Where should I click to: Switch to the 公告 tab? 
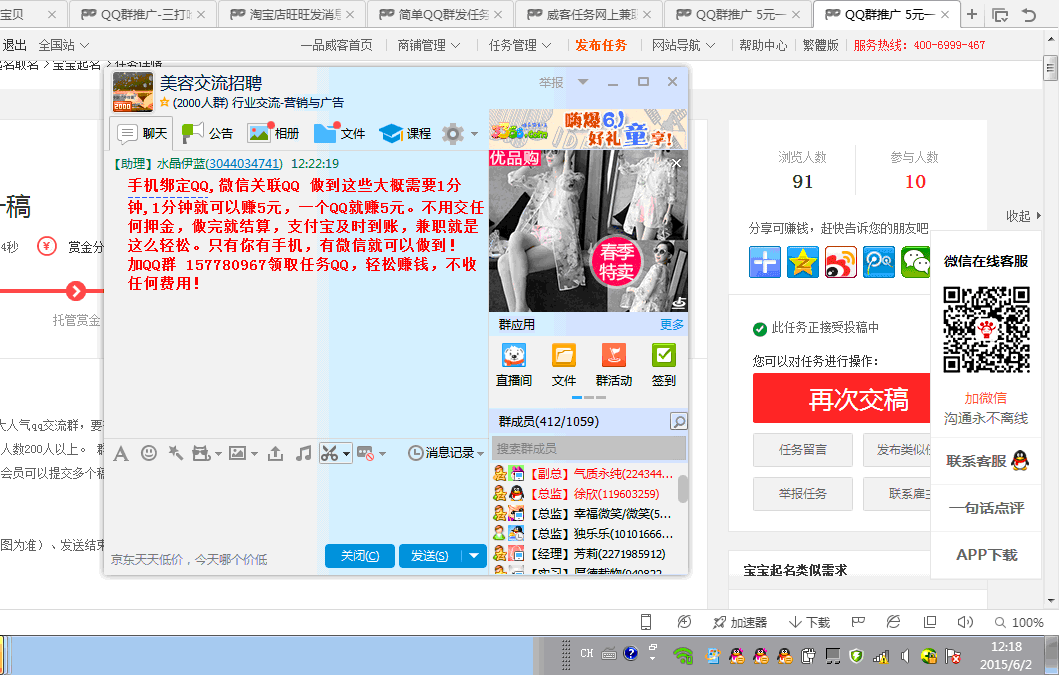point(207,133)
